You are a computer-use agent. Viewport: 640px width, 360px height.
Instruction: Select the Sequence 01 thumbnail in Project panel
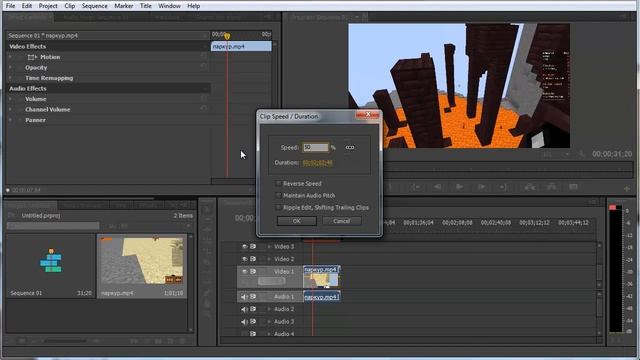51,260
